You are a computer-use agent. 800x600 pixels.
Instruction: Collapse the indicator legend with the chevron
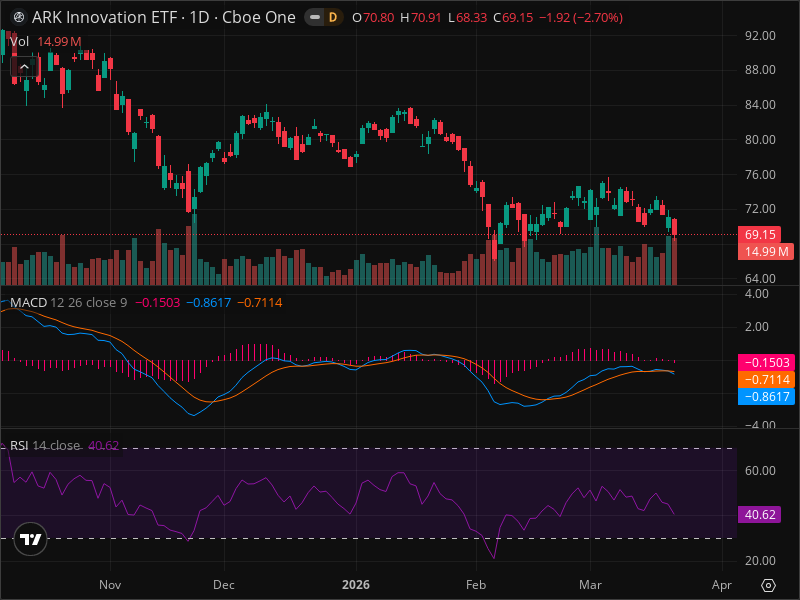(24, 66)
